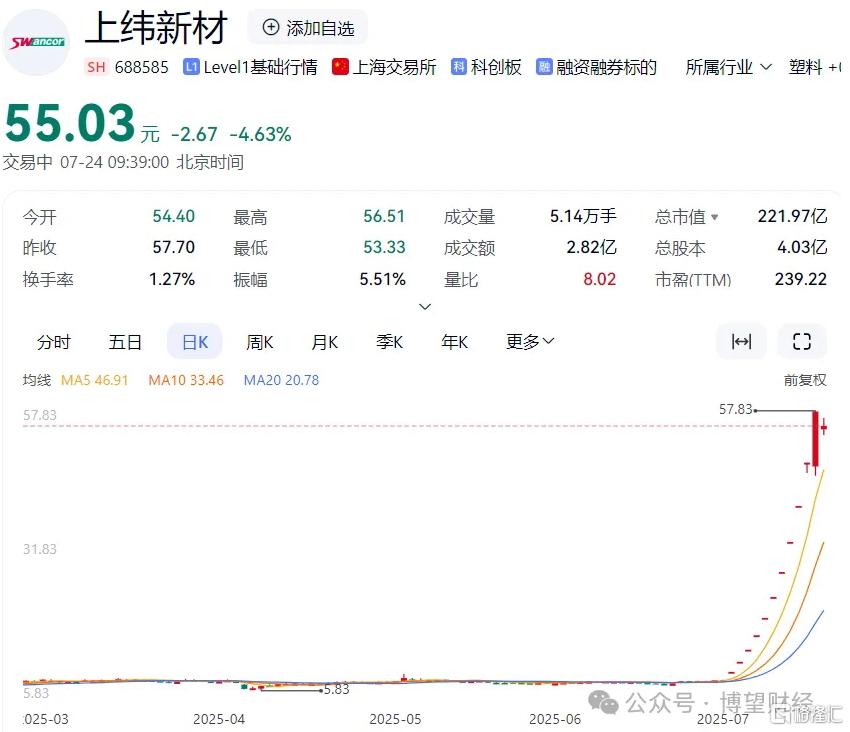Click the 5.83 low price marker
The height and width of the screenshot is (732, 850).
tap(337, 689)
